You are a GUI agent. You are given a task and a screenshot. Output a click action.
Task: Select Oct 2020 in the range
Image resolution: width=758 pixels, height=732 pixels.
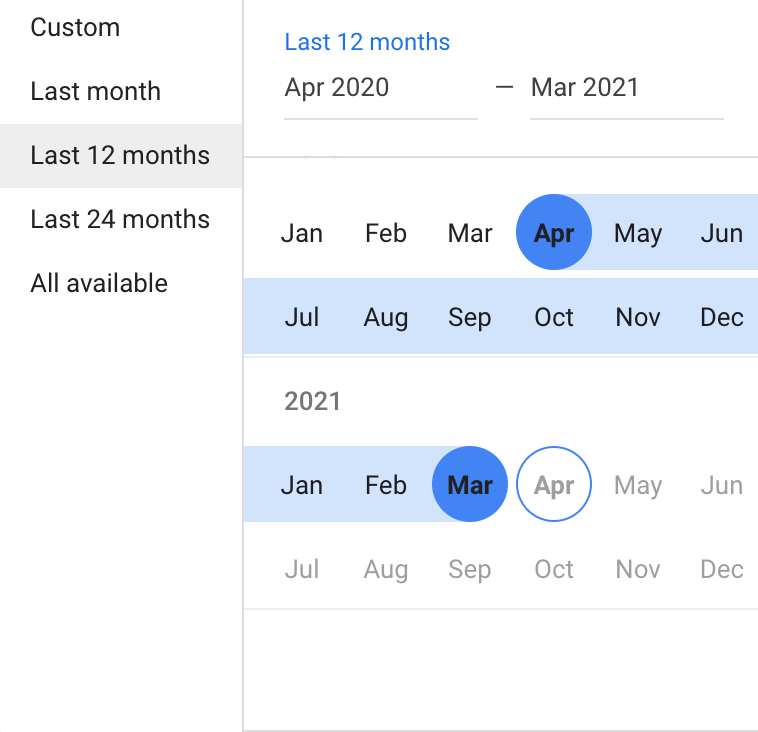(x=554, y=317)
